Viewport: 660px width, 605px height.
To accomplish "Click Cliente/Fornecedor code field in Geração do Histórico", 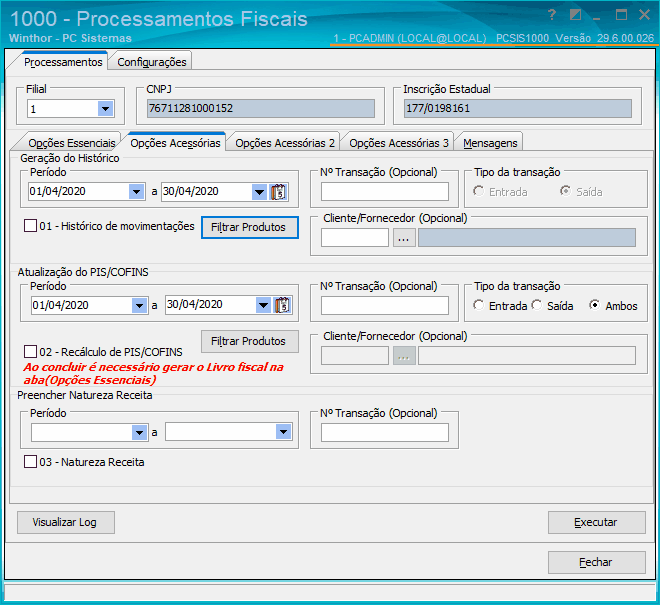I will pos(355,238).
